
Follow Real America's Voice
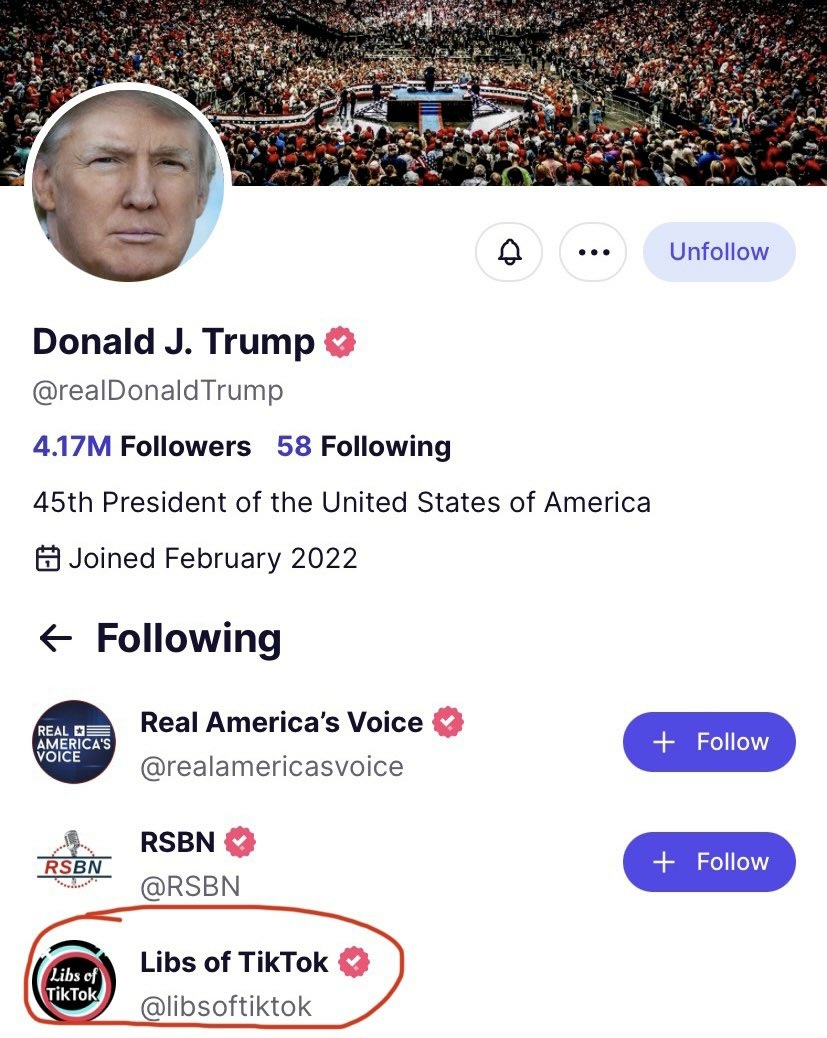pos(708,742)
